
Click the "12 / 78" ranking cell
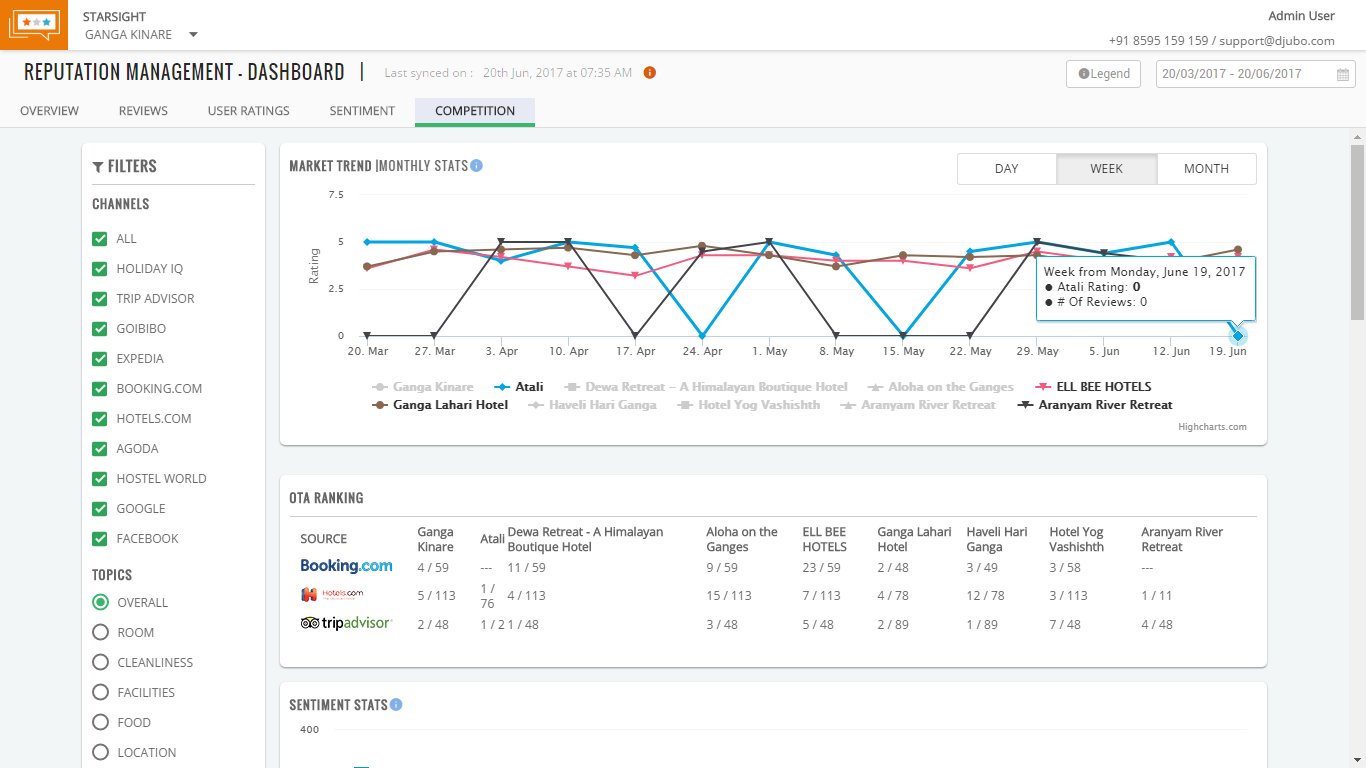(x=985, y=596)
